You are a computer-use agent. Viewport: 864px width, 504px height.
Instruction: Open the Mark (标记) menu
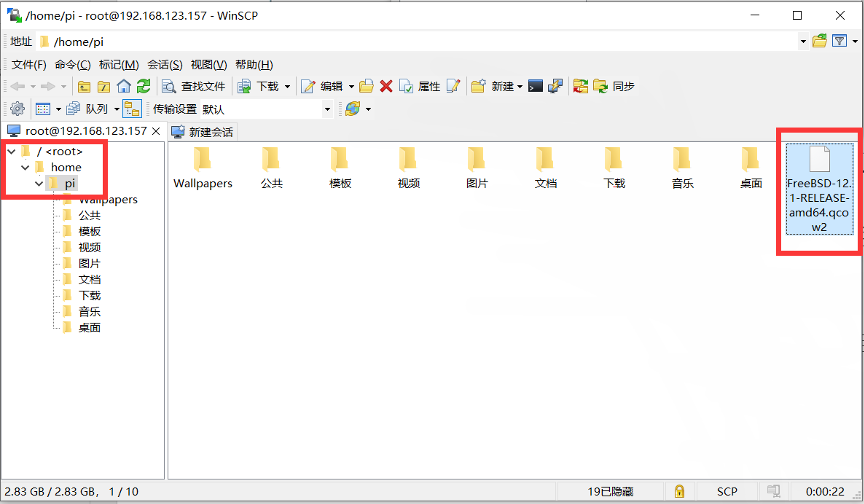point(119,65)
